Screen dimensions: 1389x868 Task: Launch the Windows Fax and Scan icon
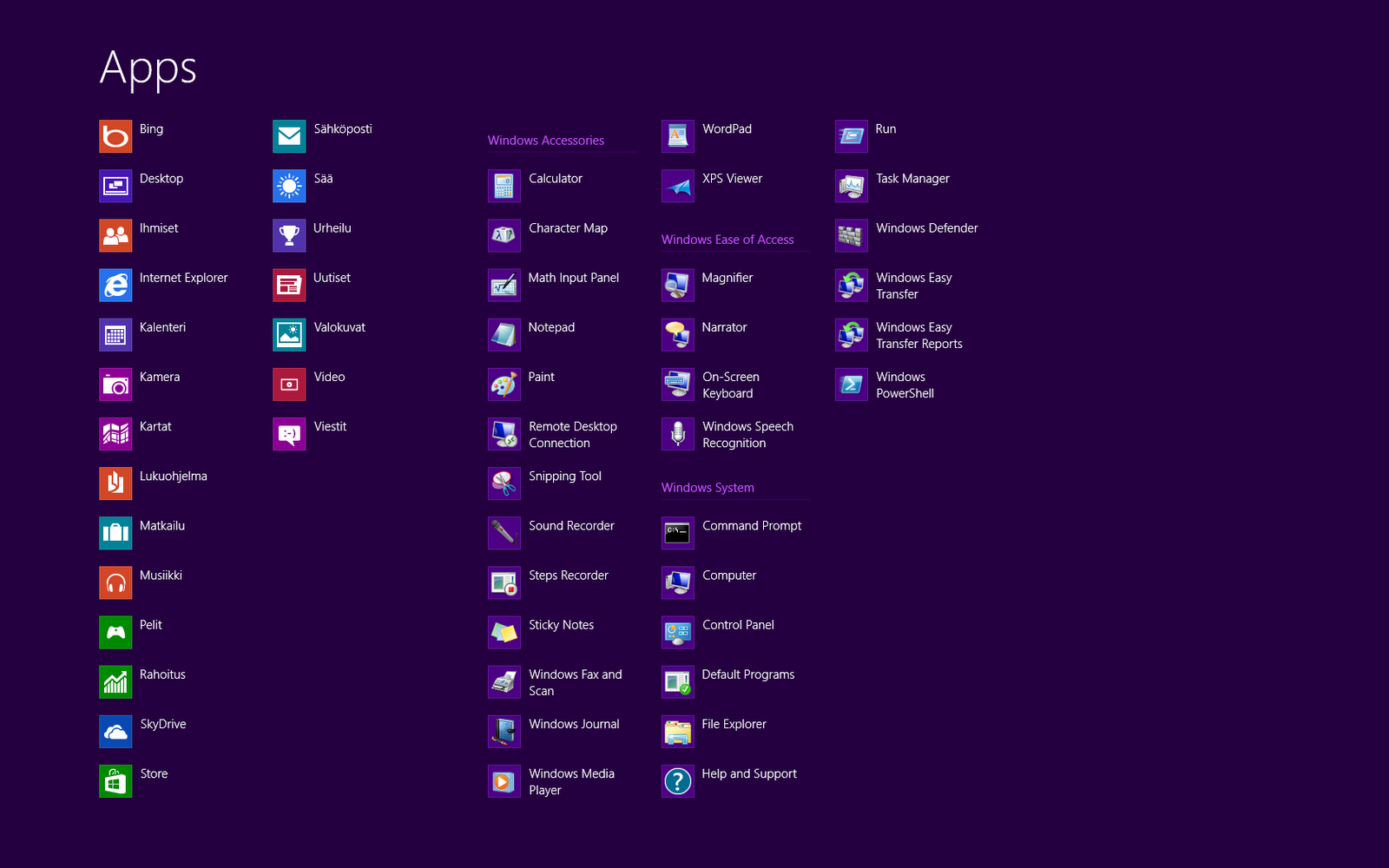[504, 681]
